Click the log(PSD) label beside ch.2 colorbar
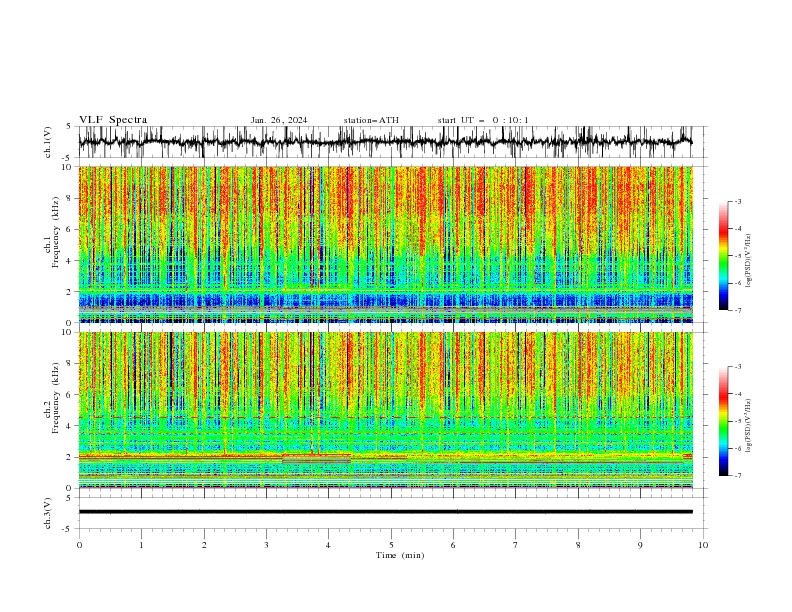The image size is (792, 612). (x=749, y=425)
